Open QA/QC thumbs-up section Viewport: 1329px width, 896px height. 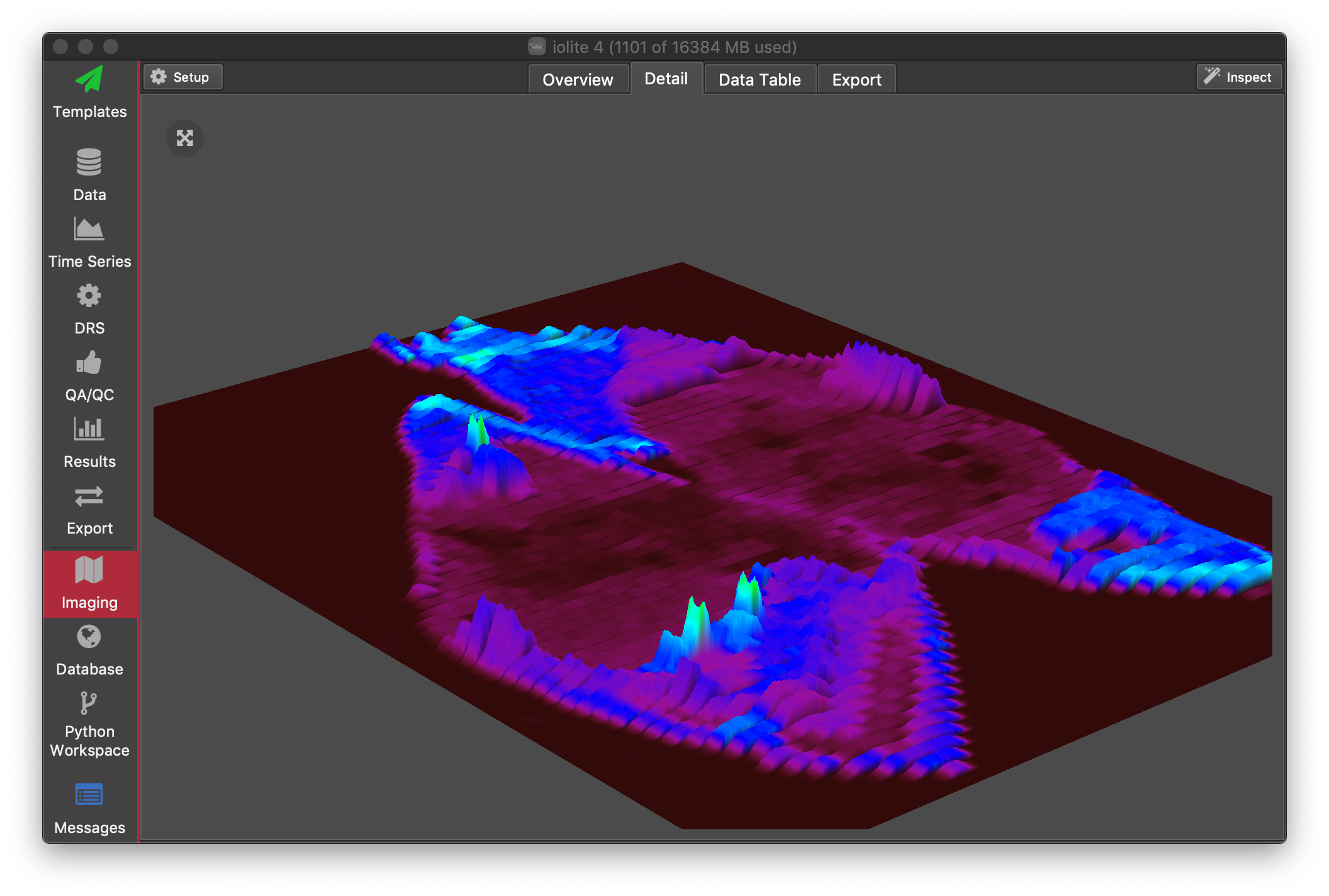click(89, 376)
